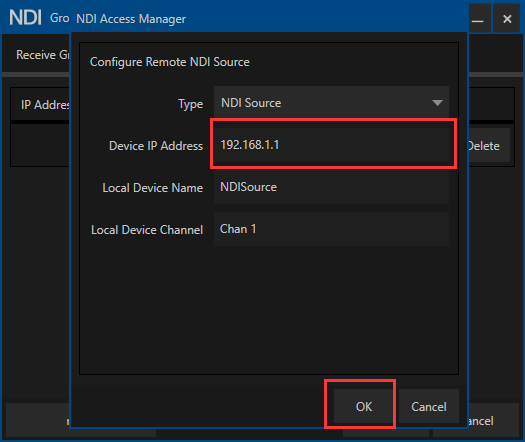Image resolution: width=525 pixels, height=442 pixels.
Task: Click the Local Device Channel label
Action: [147, 230]
